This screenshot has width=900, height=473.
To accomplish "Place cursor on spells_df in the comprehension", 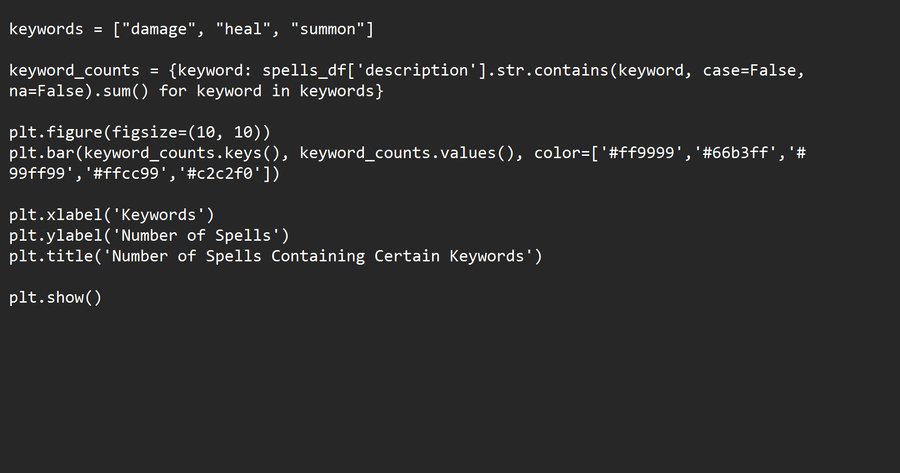I will pyautogui.click(x=304, y=71).
